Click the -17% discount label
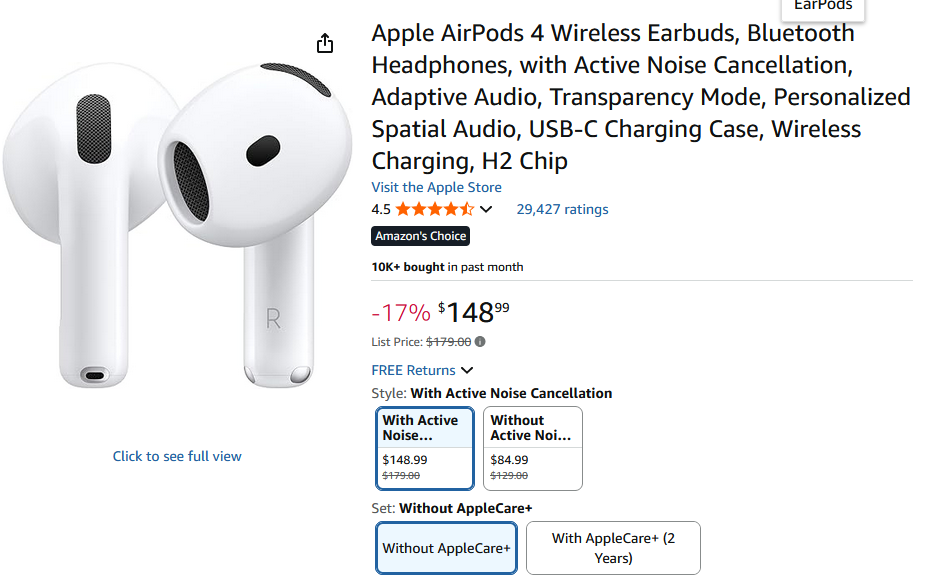Image resolution: width=926 pixels, height=586 pixels. (400, 313)
